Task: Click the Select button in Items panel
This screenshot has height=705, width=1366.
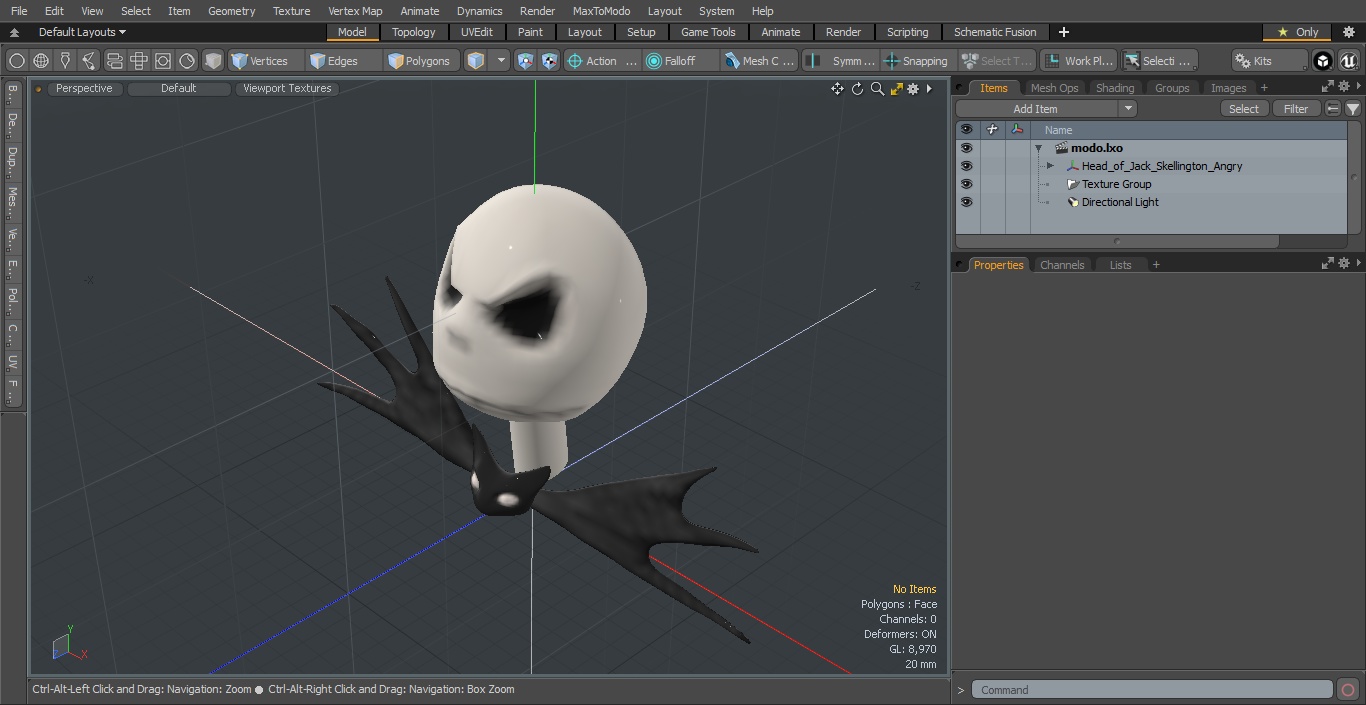Action: coord(1244,109)
